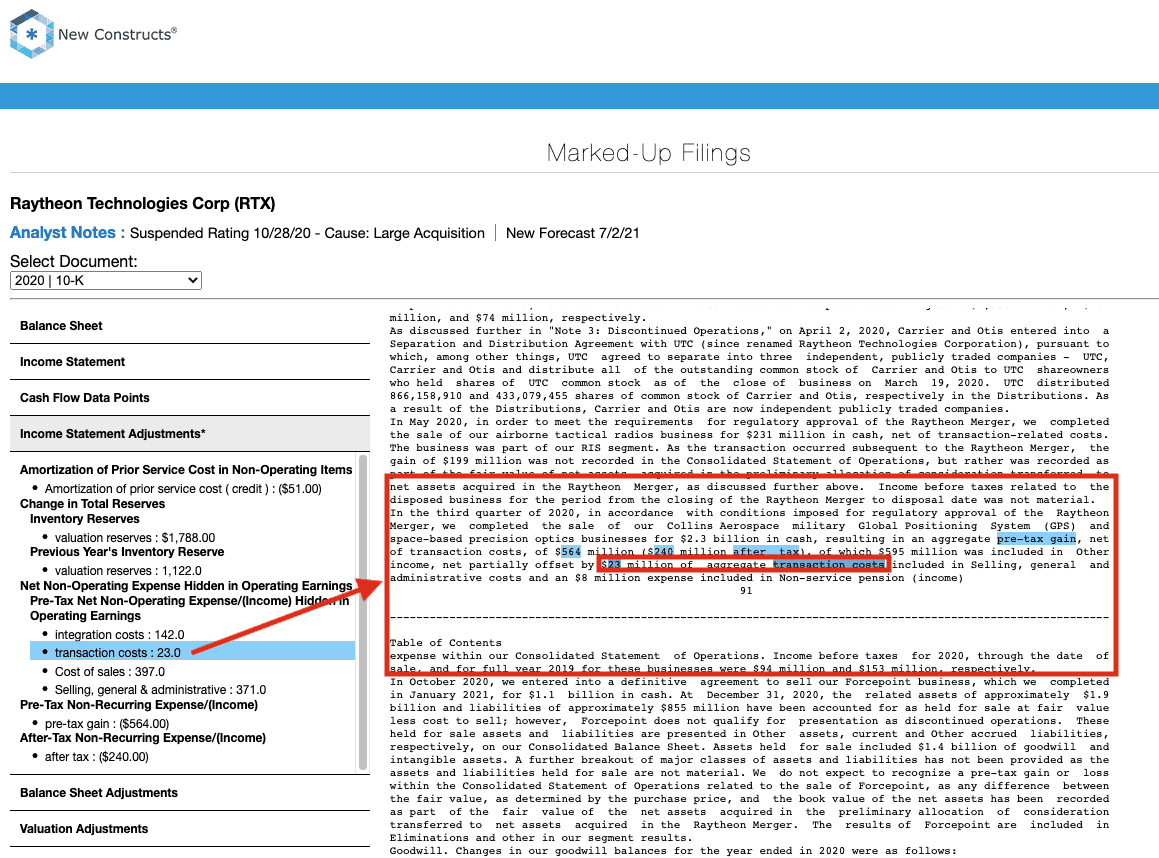Click the adjustments panel vertical scrollbar

tap(362, 613)
